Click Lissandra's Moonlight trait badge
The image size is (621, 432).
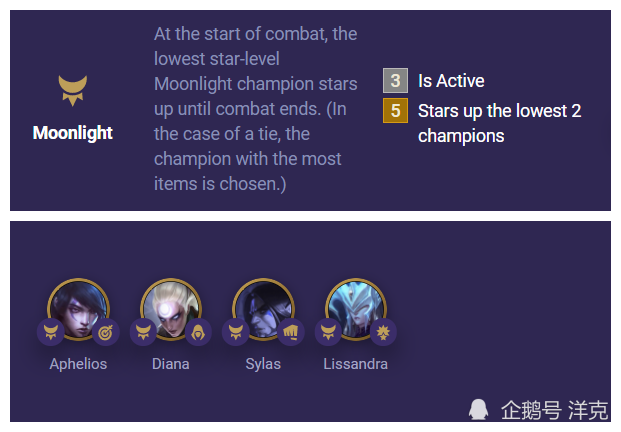tap(328, 332)
